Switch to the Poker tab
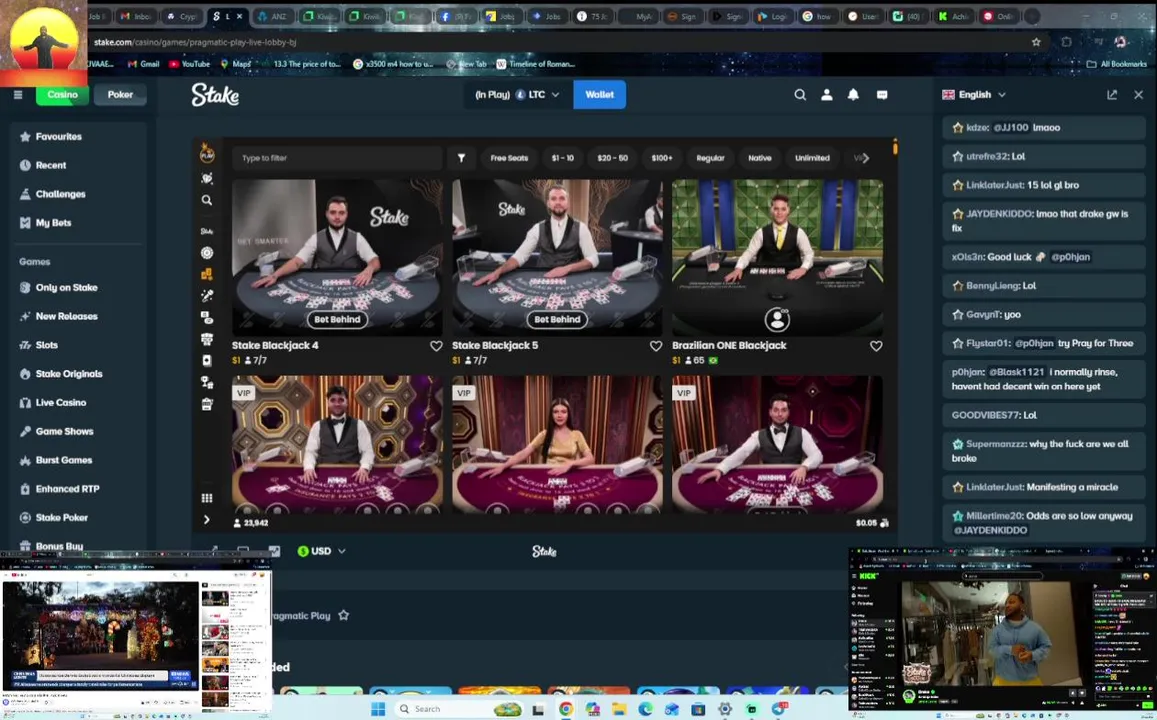 [x=120, y=94]
